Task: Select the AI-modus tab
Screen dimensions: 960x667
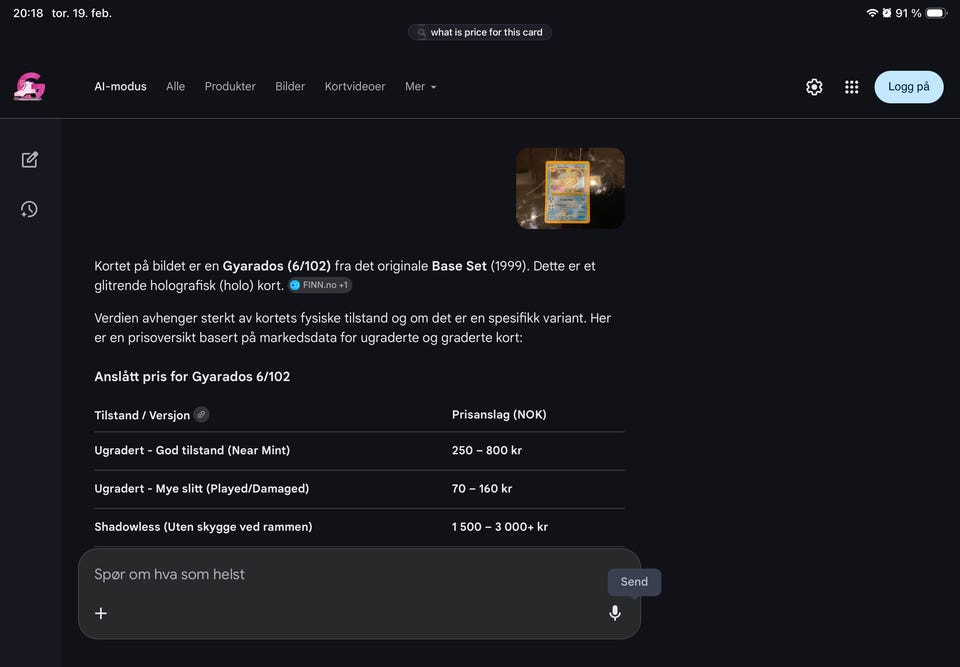Action: click(121, 86)
